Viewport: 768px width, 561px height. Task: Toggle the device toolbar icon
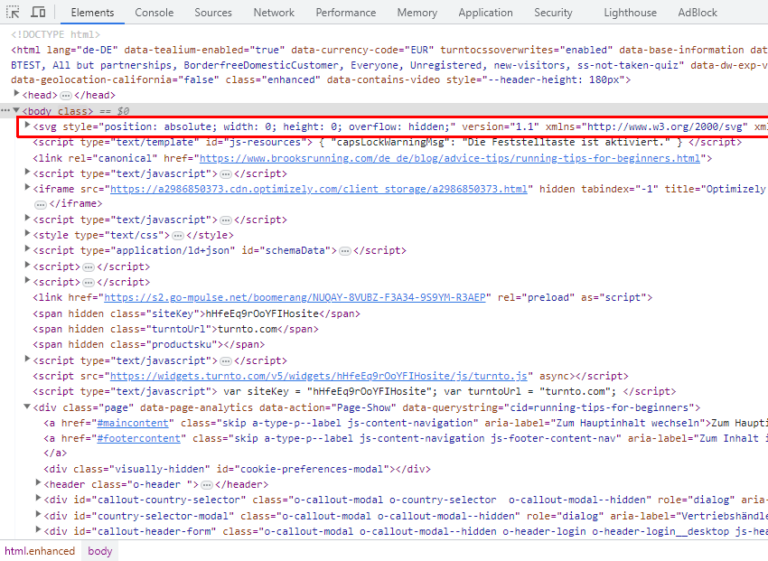(39, 13)
